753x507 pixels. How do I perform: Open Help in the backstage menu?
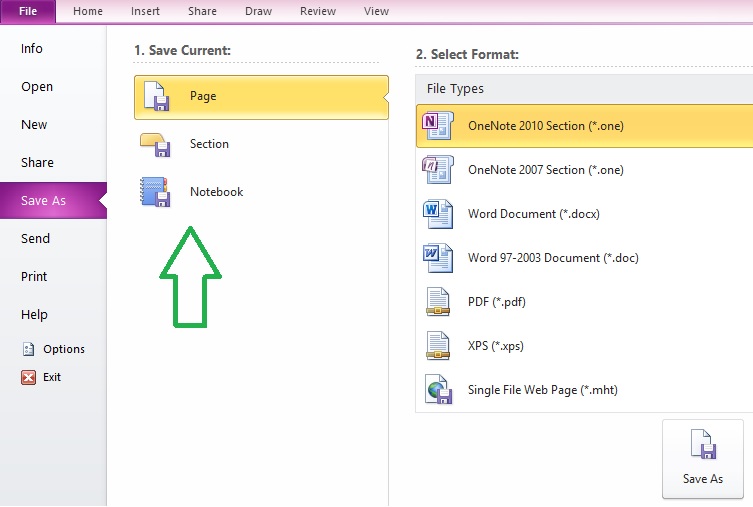[x=34, y=314]
